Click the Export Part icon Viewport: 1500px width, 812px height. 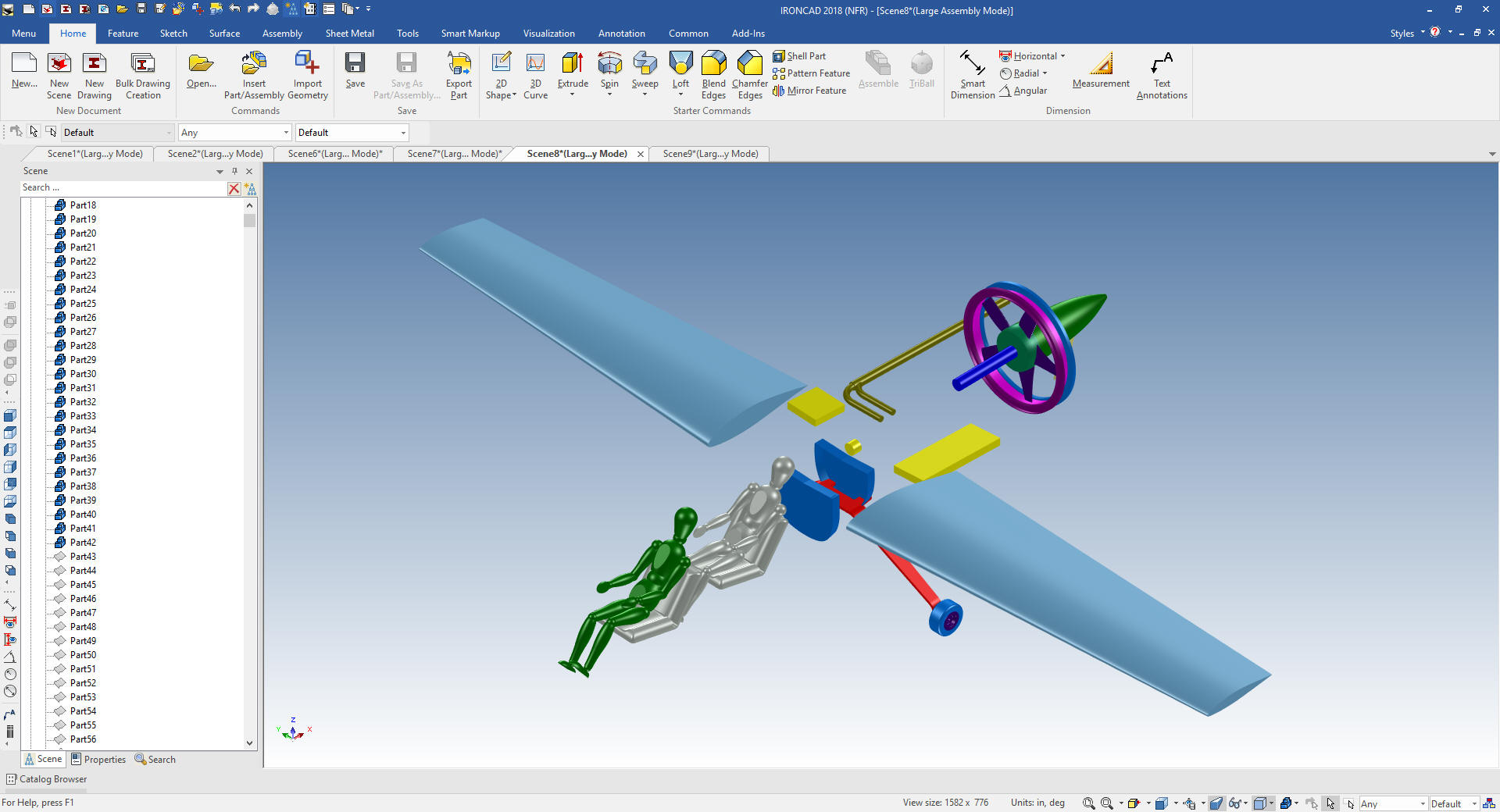(459, 64)
